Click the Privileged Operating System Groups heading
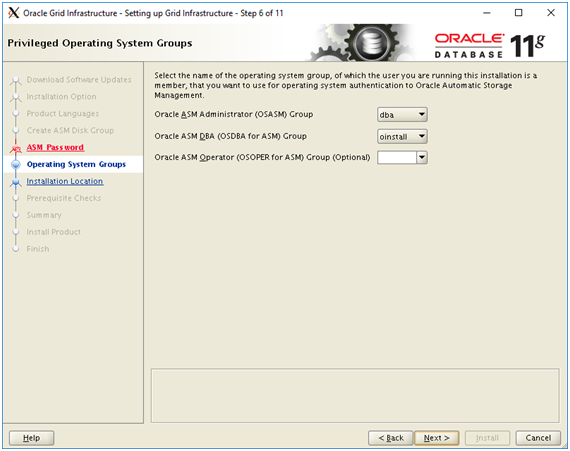Screen dimensions: 570x451 click(x=100, y=43)
